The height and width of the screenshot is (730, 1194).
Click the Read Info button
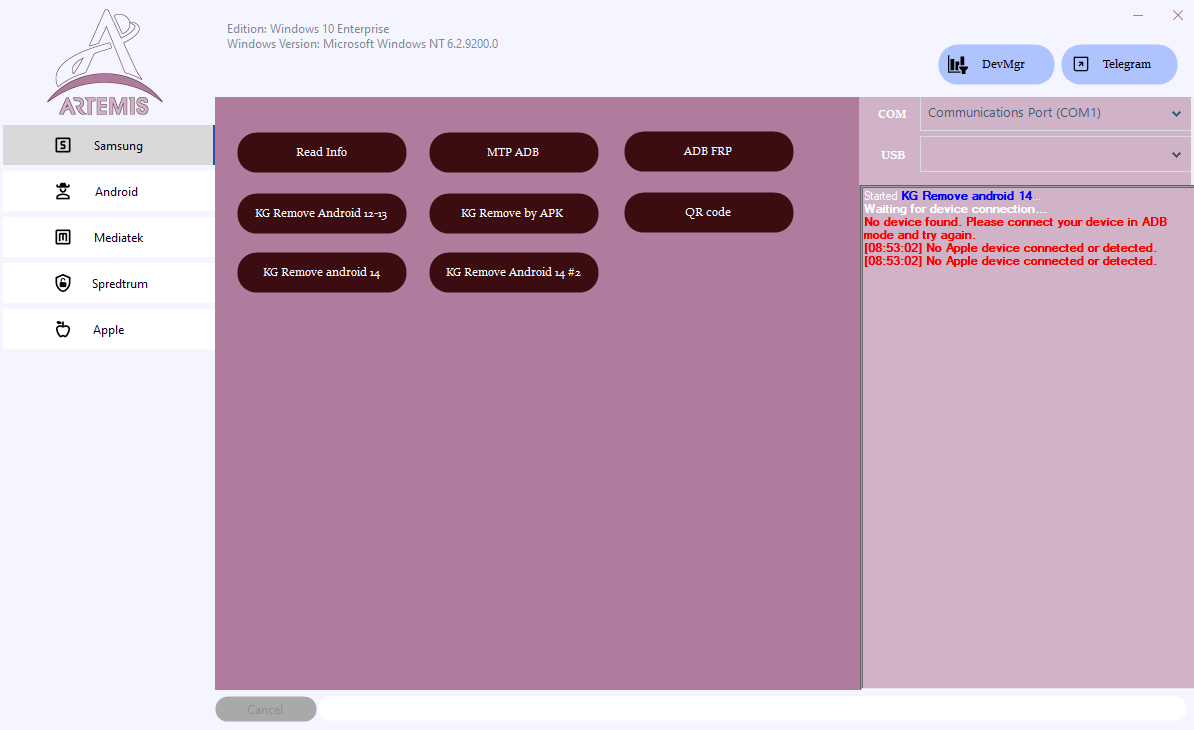[x=321, y=152]
